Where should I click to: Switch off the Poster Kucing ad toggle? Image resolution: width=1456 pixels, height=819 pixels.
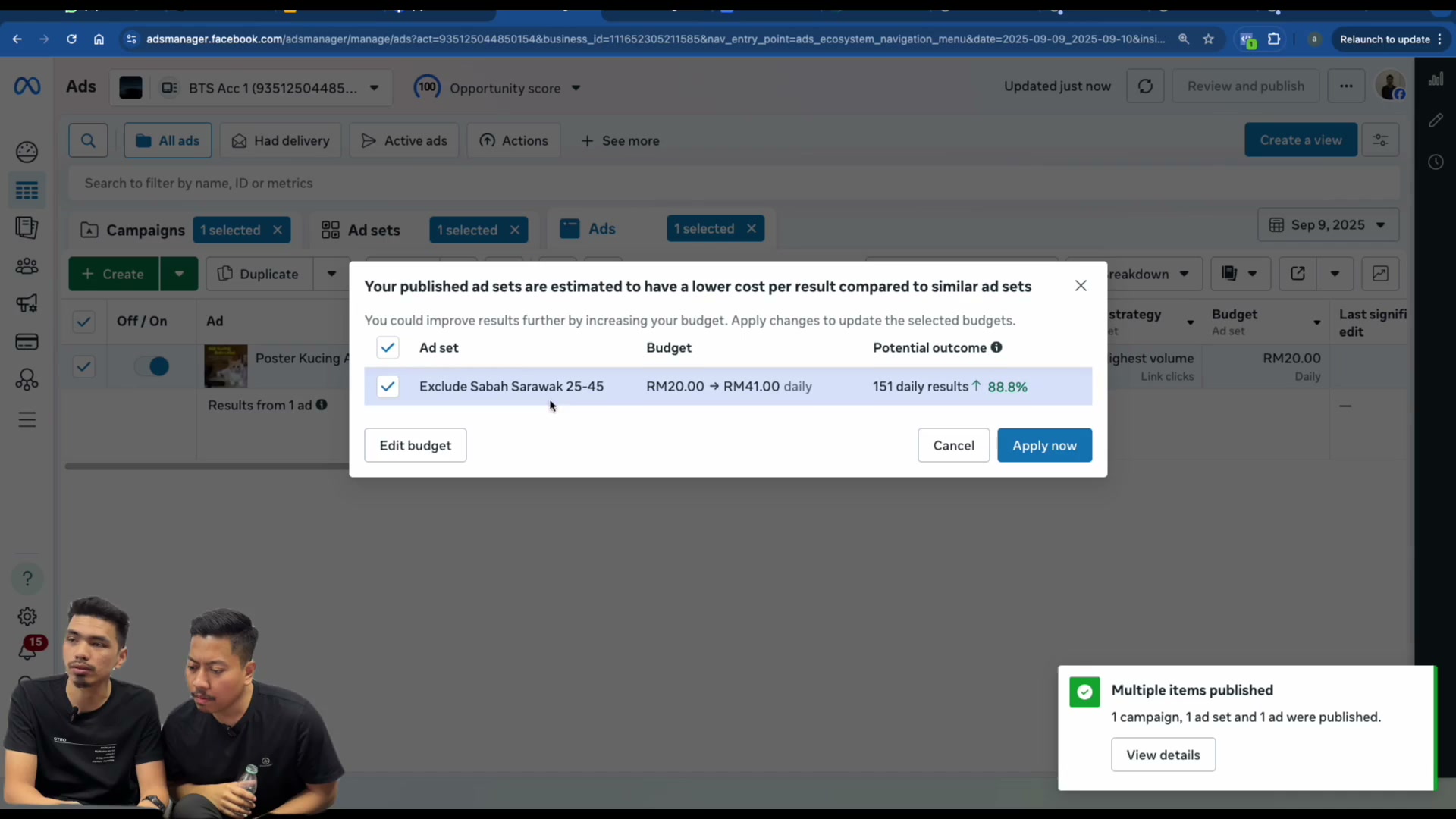point(152,366)
